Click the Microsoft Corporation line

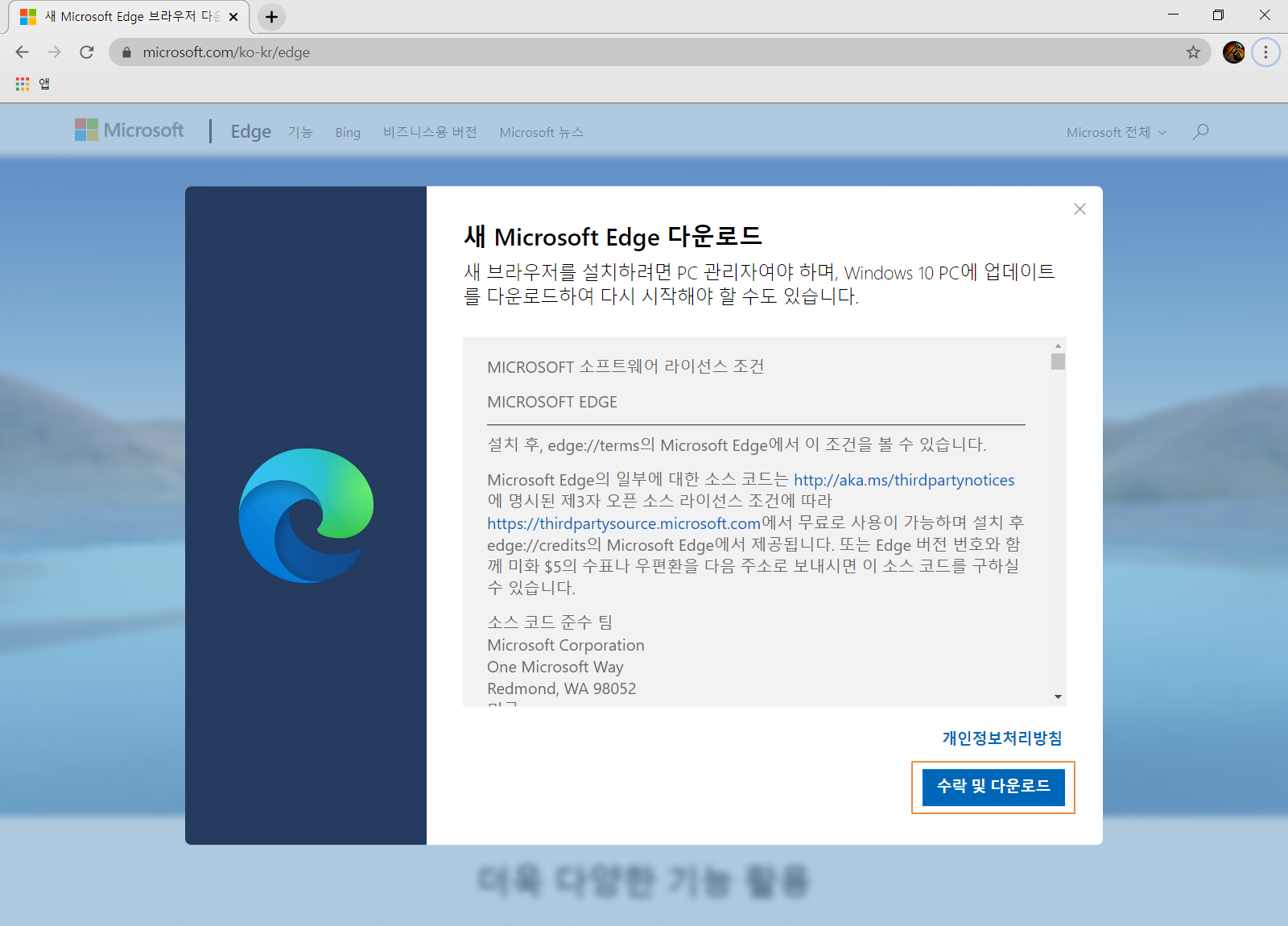(566, 645)
